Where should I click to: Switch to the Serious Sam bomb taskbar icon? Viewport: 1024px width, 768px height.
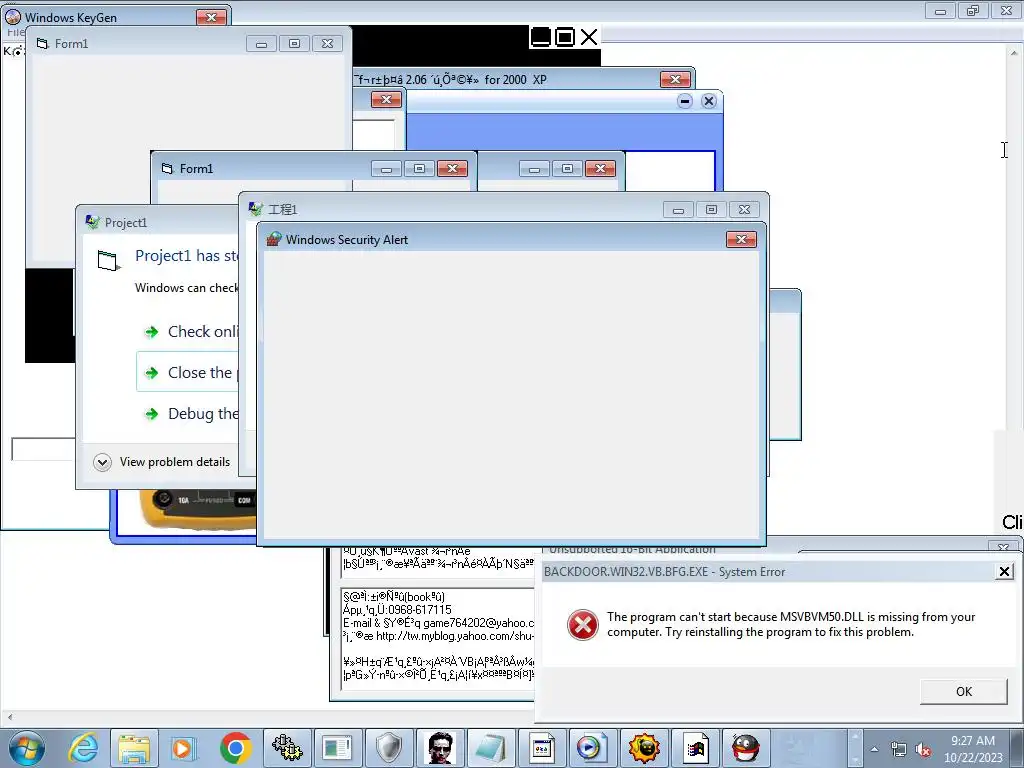(x=644, y=748)
